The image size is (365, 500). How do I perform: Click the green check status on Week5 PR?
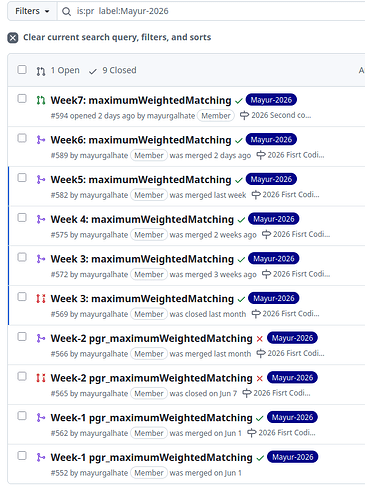pyautogui.click(x=238, y=180)
